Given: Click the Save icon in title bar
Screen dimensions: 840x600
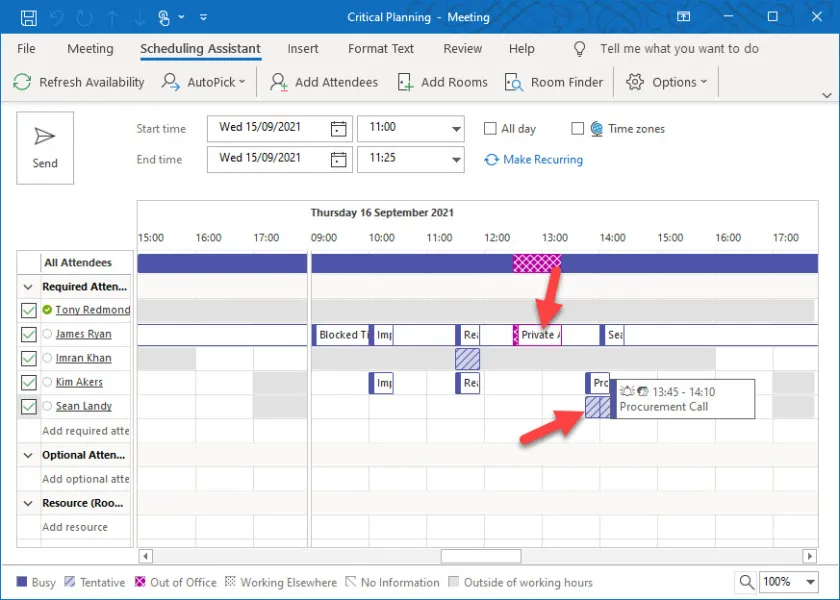Looking at the screenshot, I should (28, 17).
